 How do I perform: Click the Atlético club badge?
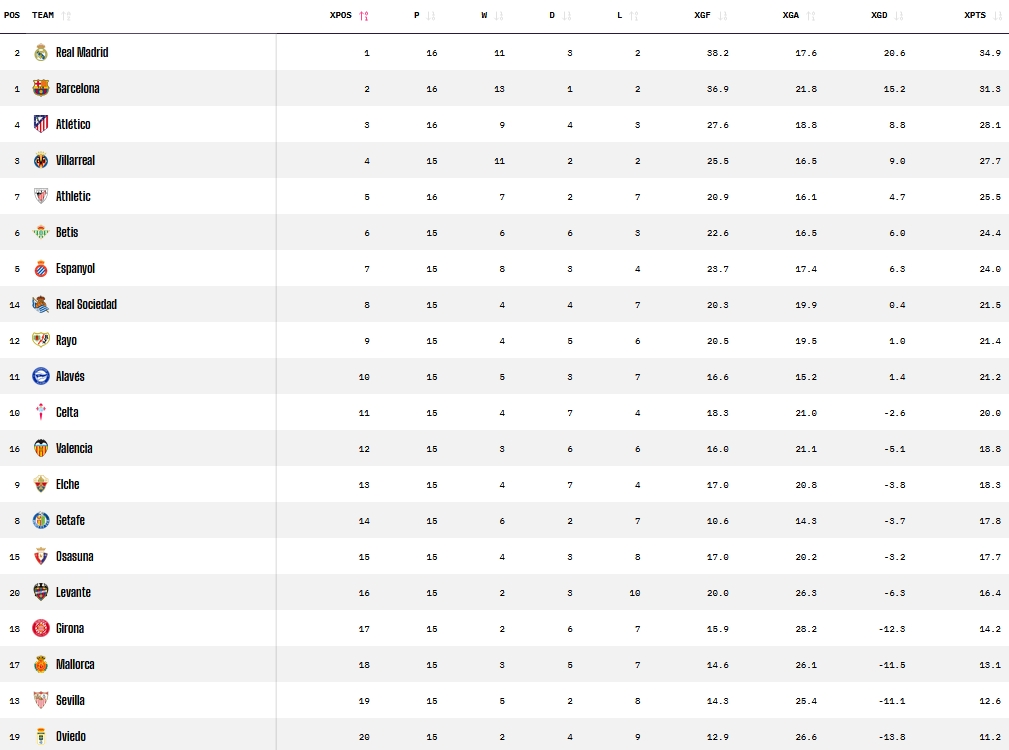click(40, 124)
